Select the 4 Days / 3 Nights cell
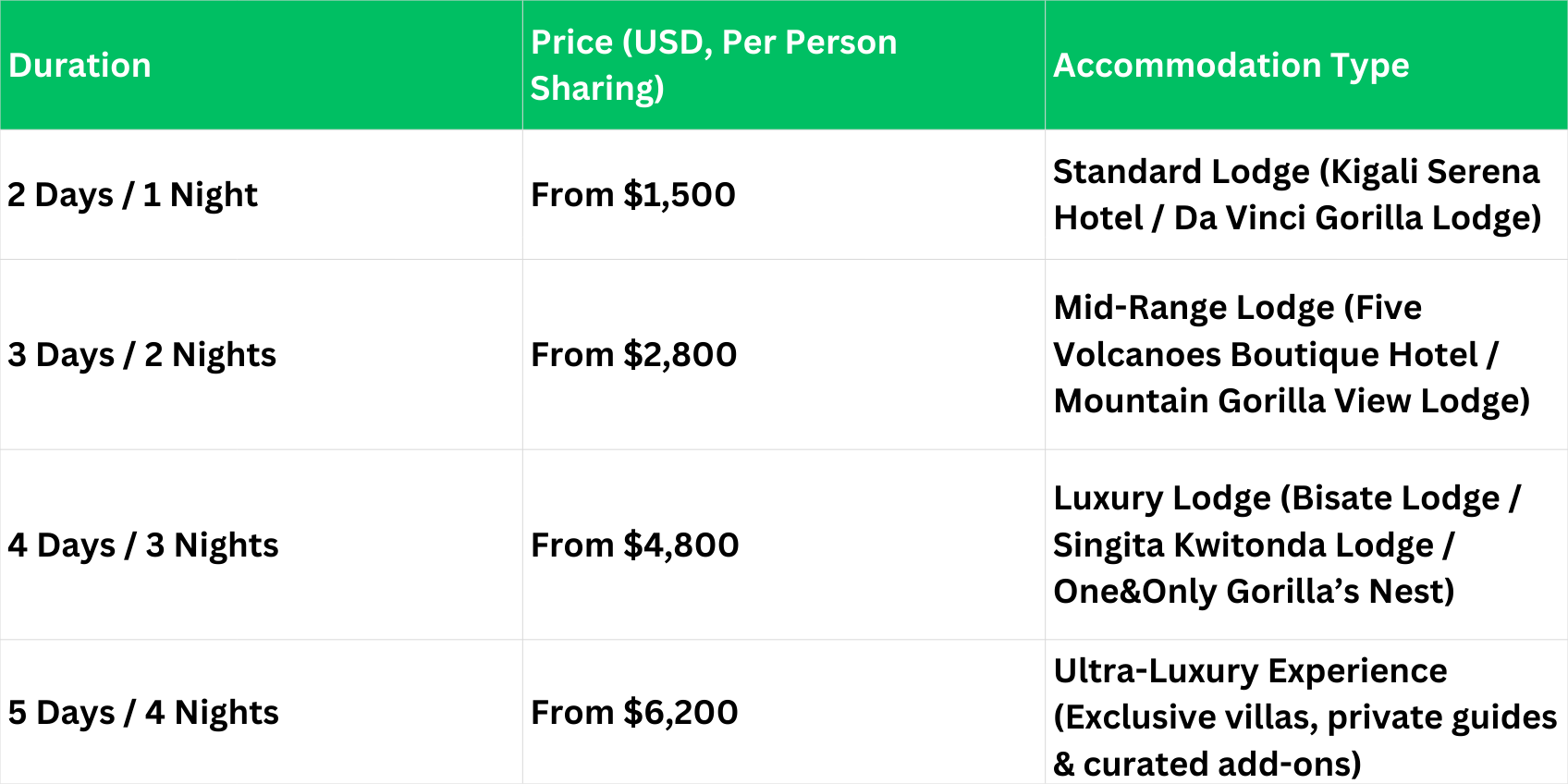Image resolution: width=1568 pixels, height=784 pixels. point(142,545)
